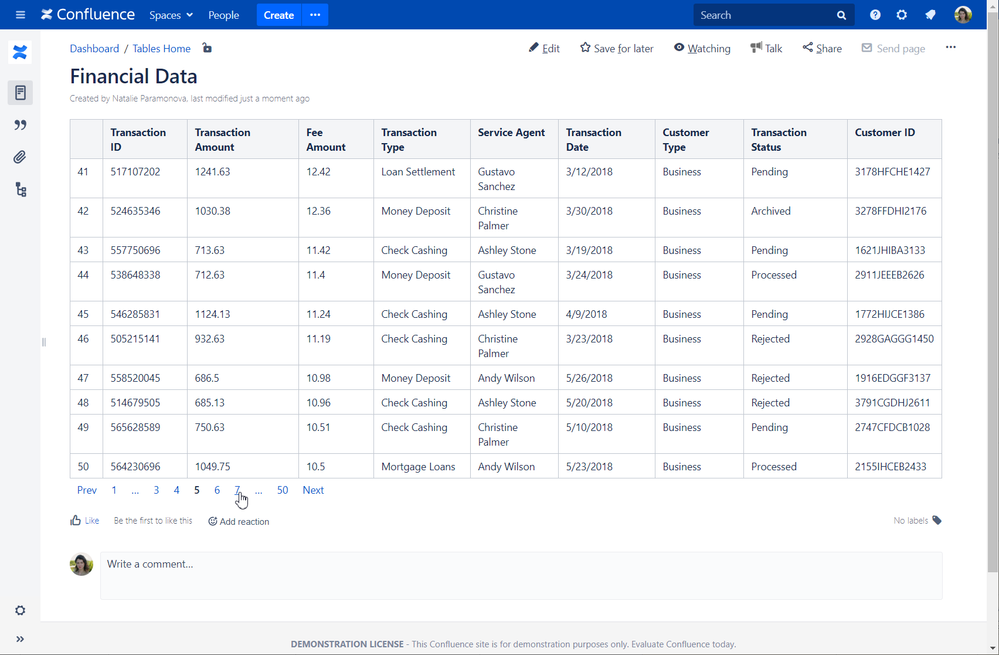
Task: Open the page actions ellipsis menu
Action: point(951,48)
